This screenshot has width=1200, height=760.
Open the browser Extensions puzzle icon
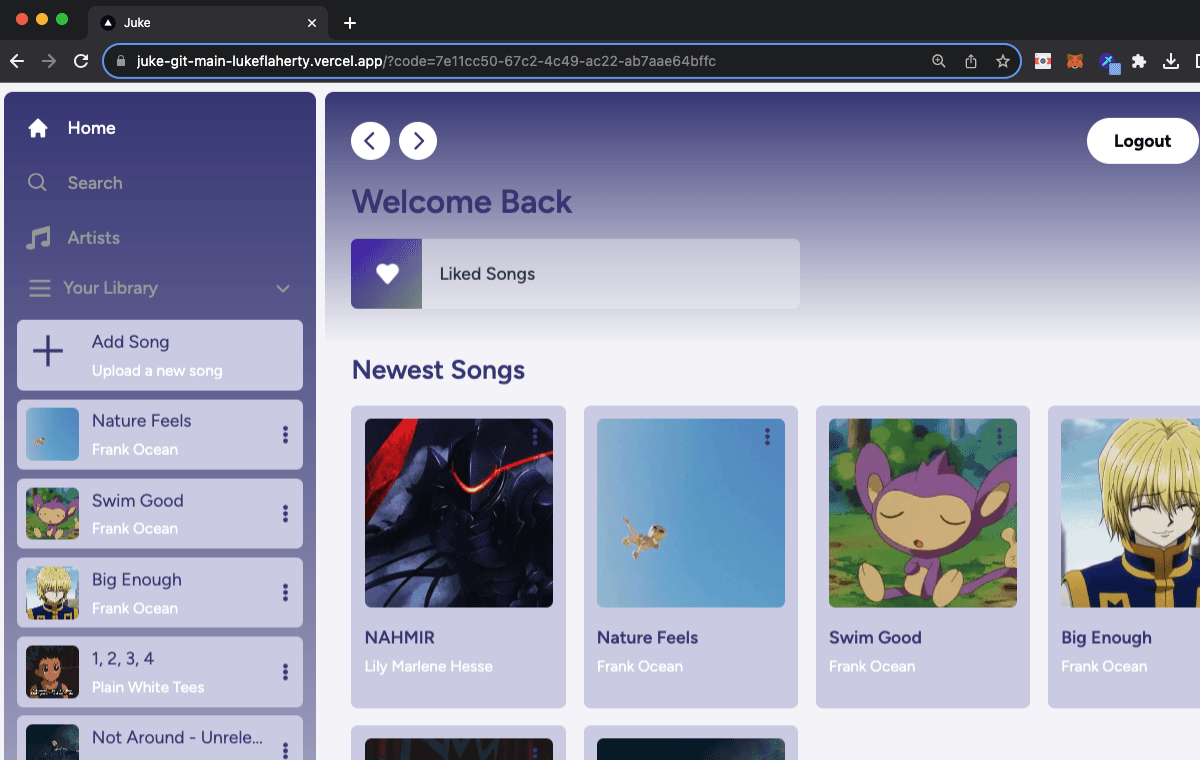1138,61
